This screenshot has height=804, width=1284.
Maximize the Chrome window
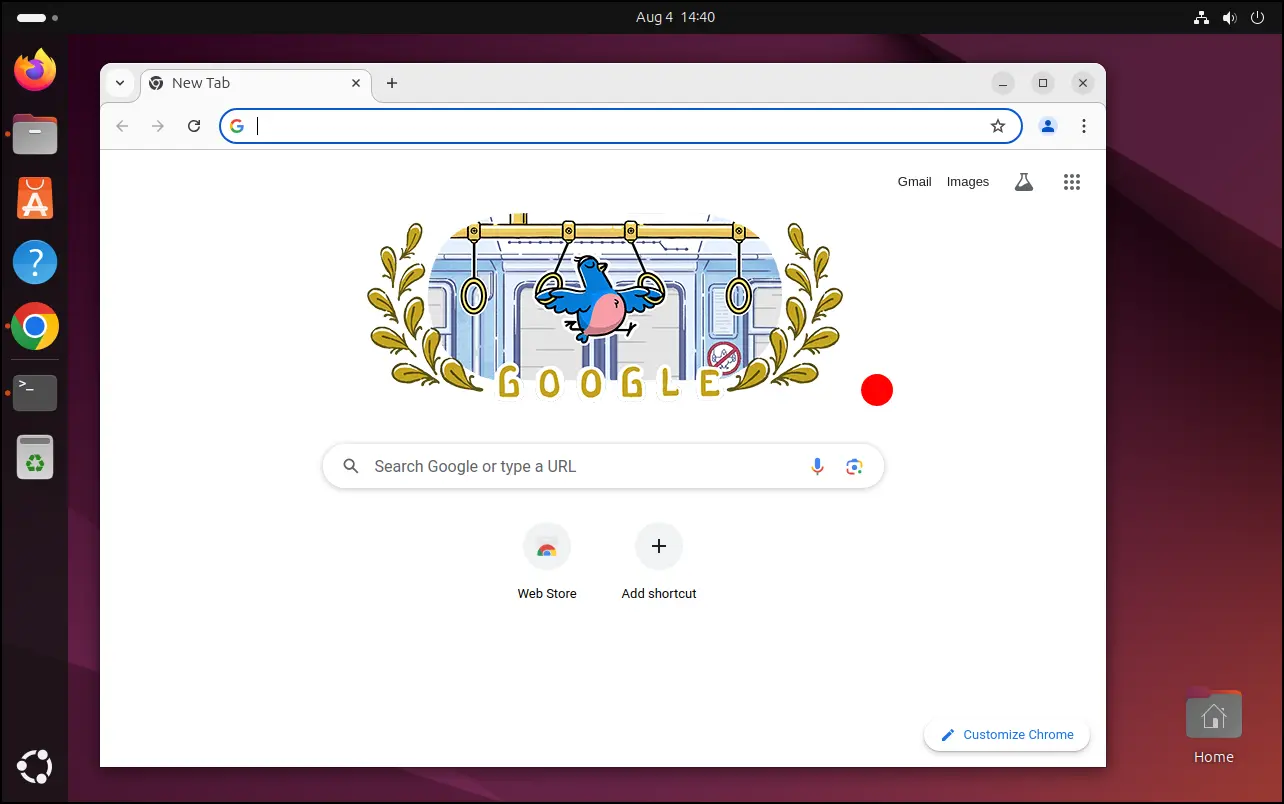point(1043,83)
